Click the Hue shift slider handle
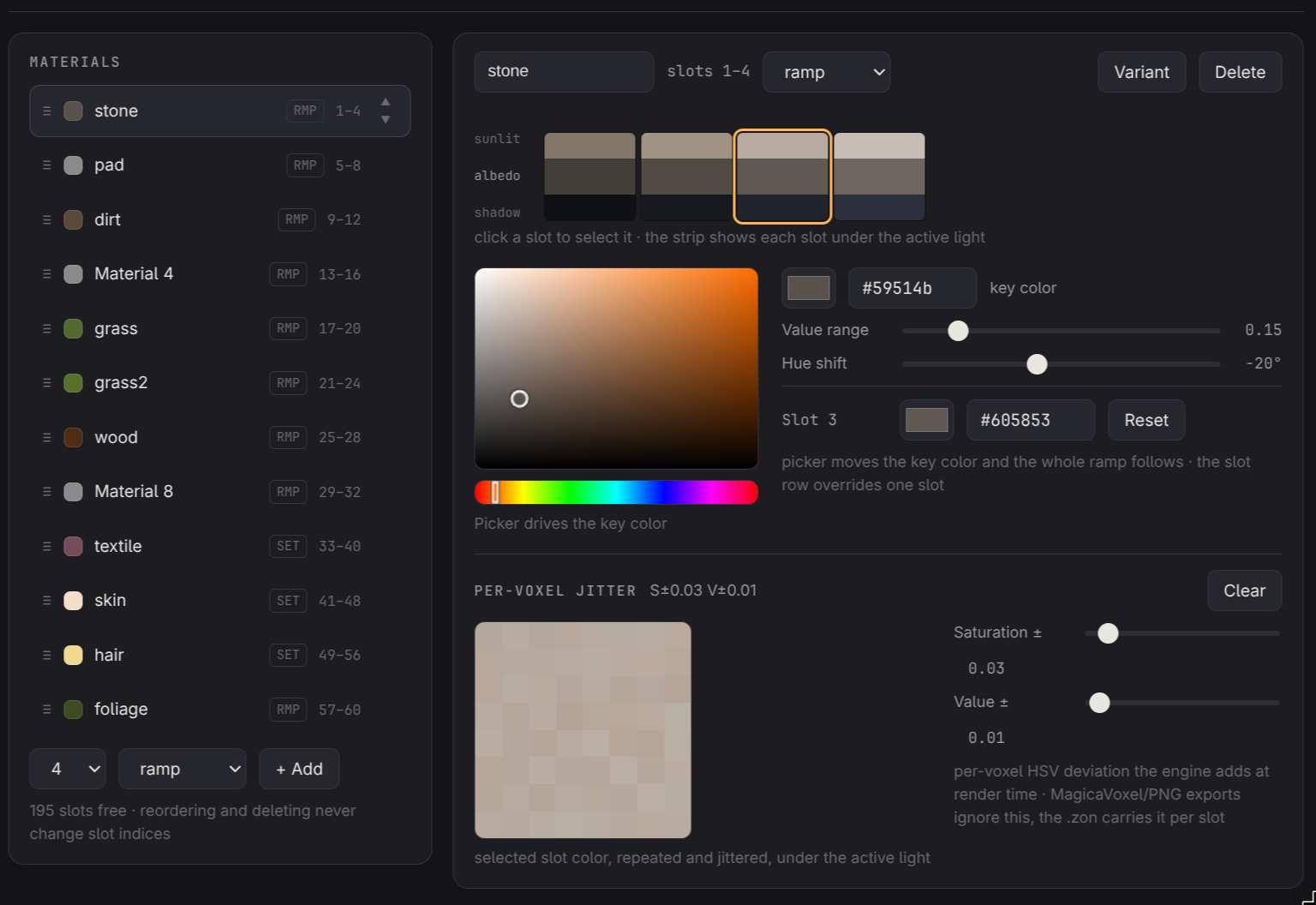Screen dimensions: 1316x905 pyautogui.click(x=1037, y=364)
